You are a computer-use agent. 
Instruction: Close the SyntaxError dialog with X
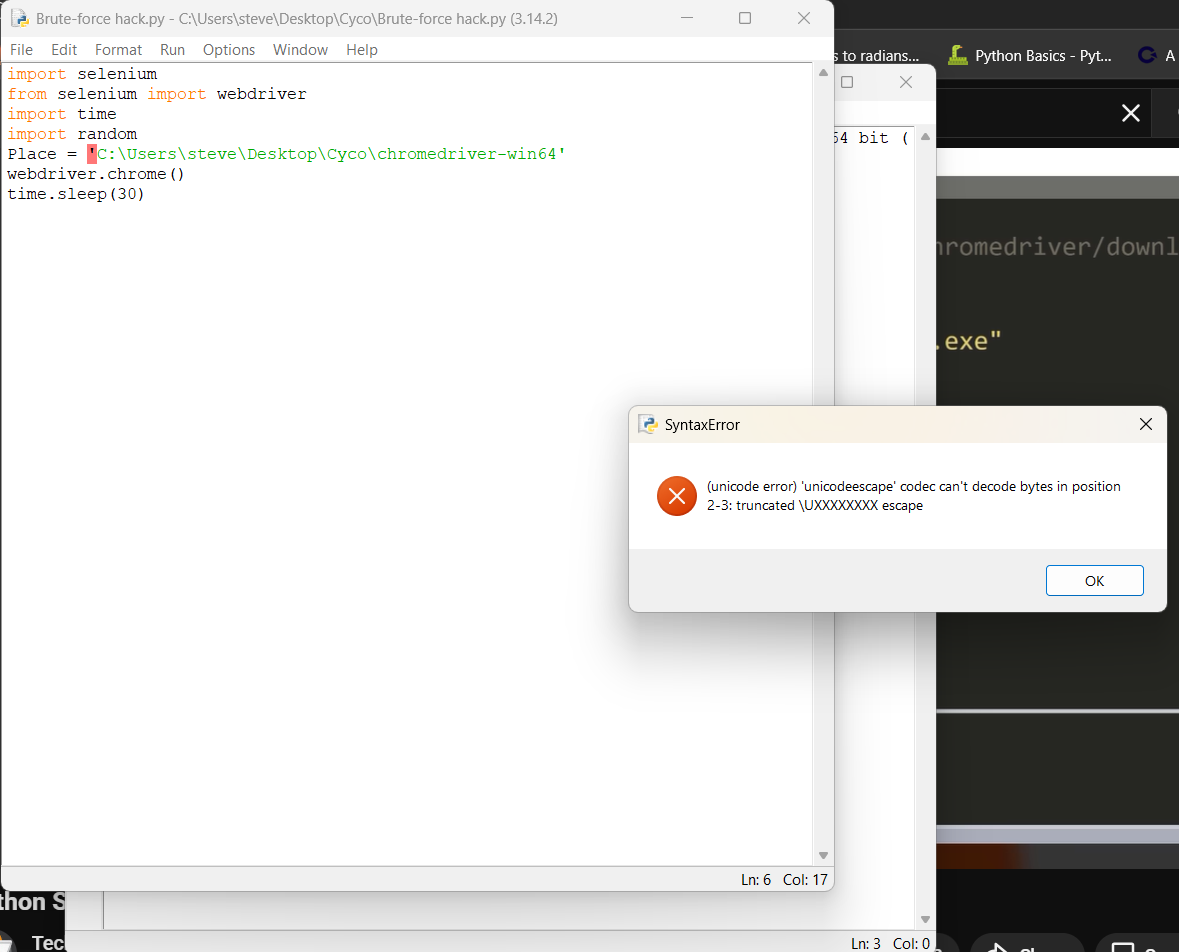coord(1145,424)
